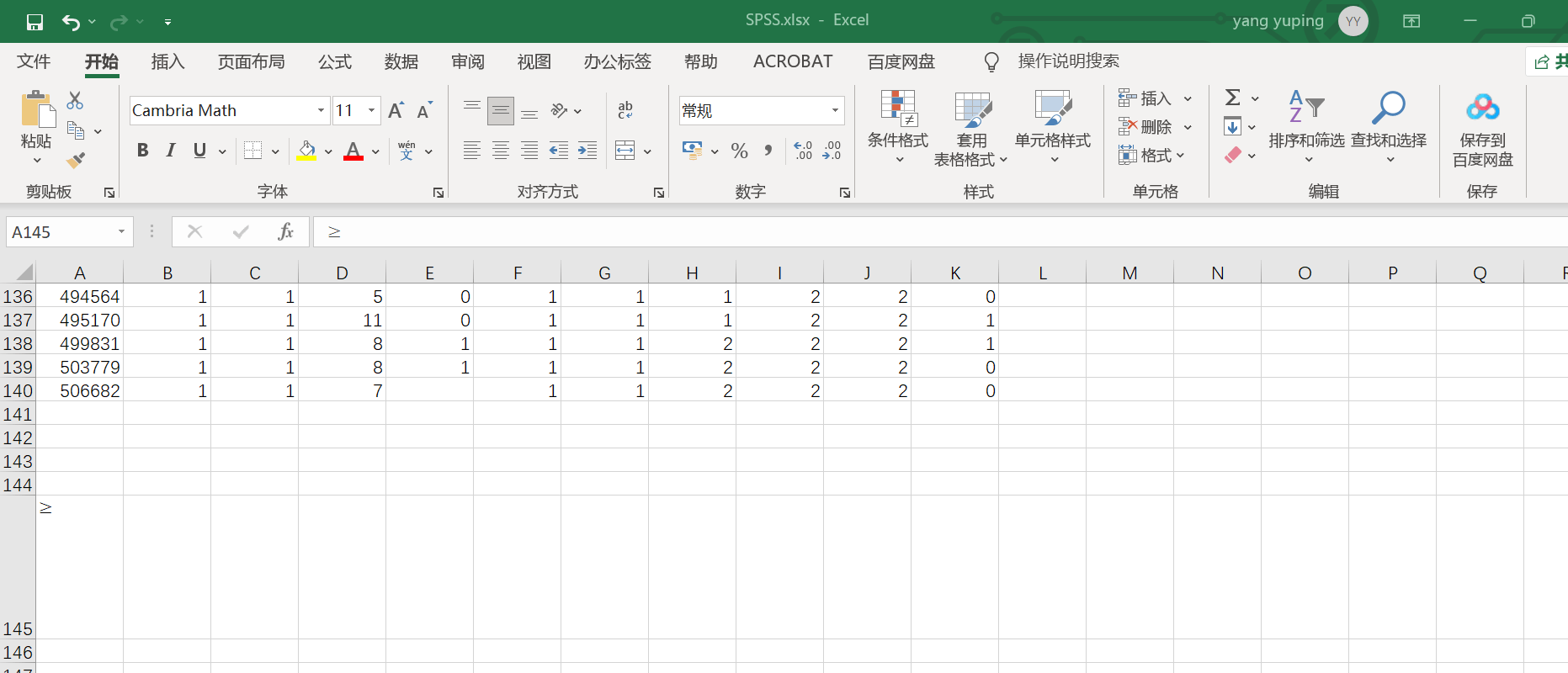
Task: Switch to 插入 ribbon tab
Action: pyautogui.click(x=167, y=61)
